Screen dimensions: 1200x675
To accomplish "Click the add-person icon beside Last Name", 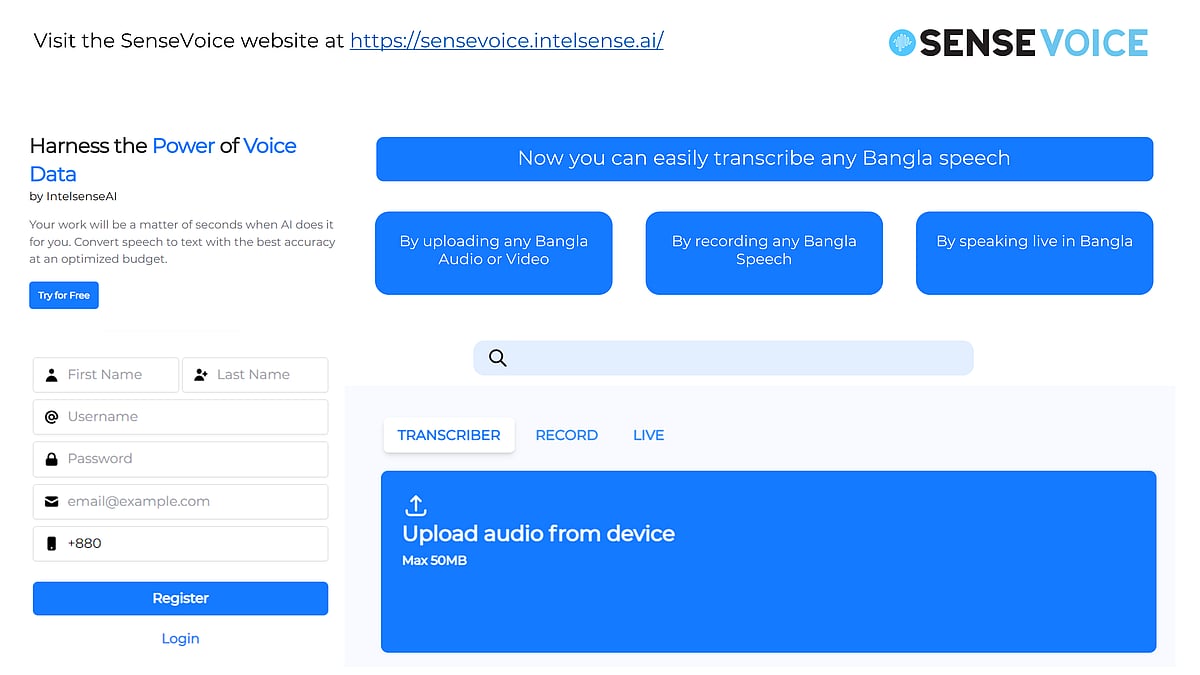I will point(201,375).
